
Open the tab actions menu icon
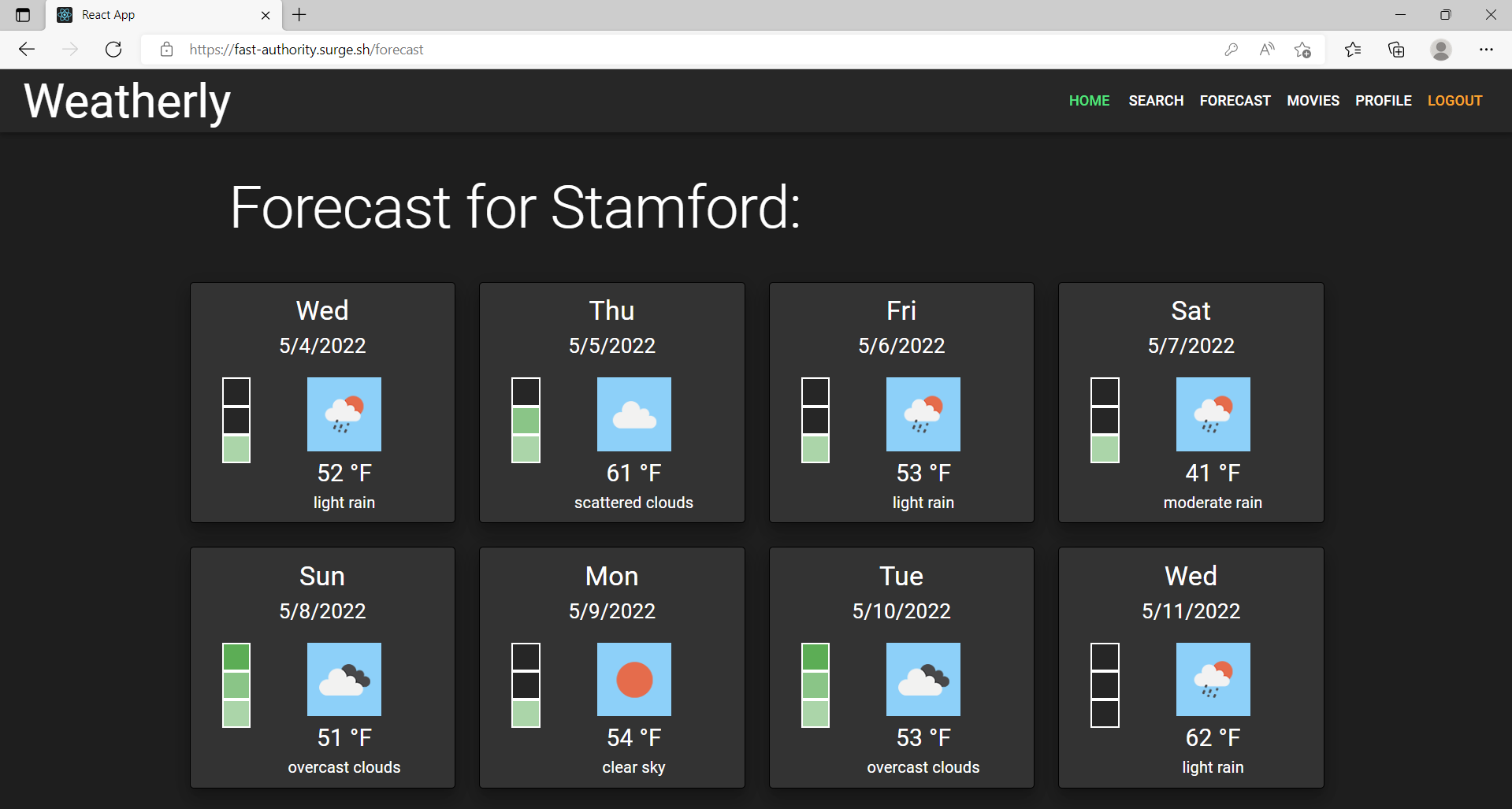(23, 15)
